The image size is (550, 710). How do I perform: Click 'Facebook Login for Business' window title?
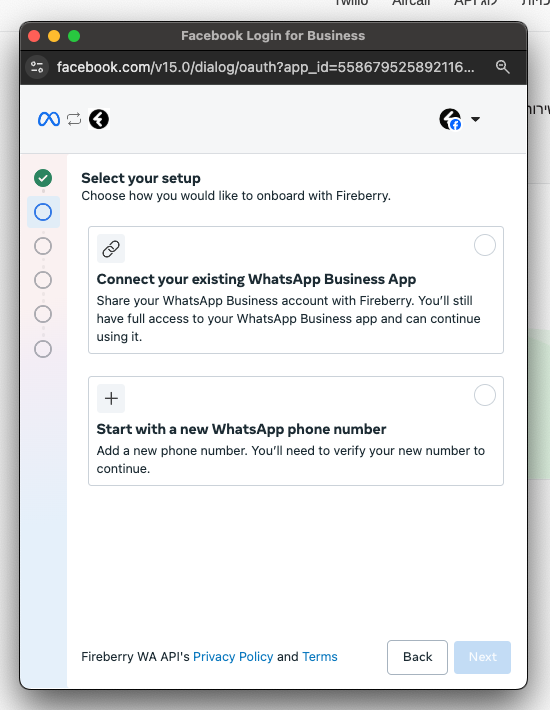tap(273, 35)
